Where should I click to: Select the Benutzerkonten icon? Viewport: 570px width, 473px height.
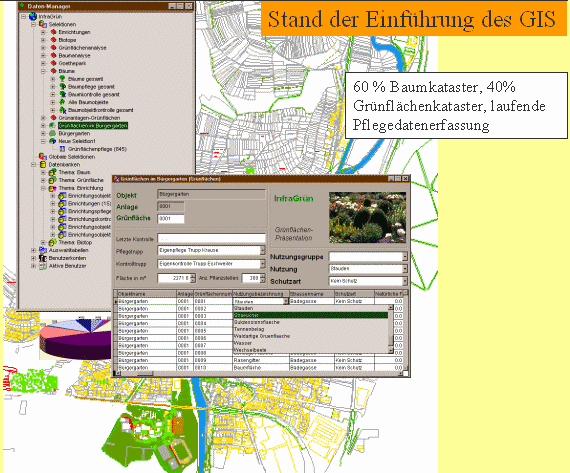[43, 258]
